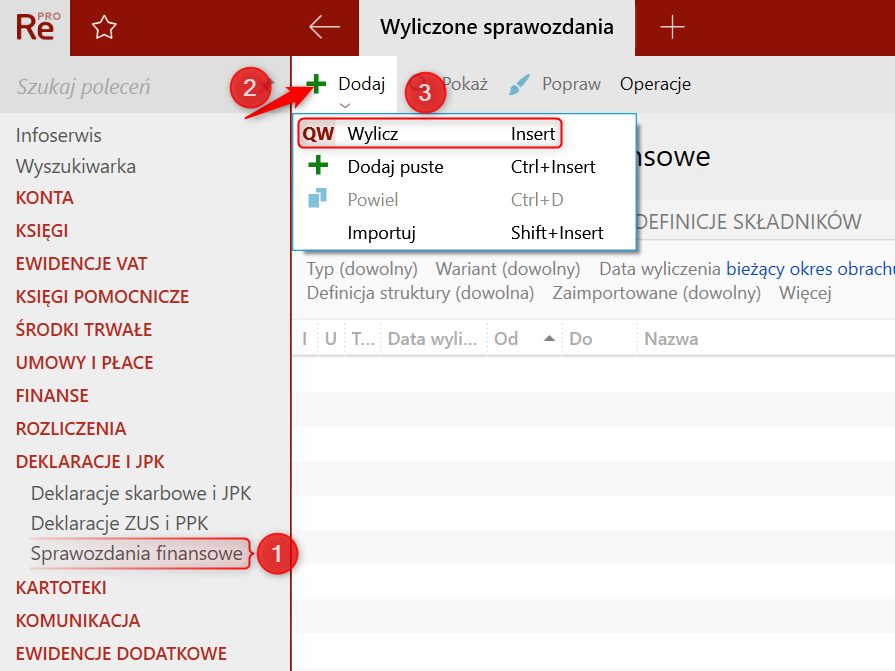
Task: Open Deklaracje ZUS i PPK
Action: click(119, 523)
